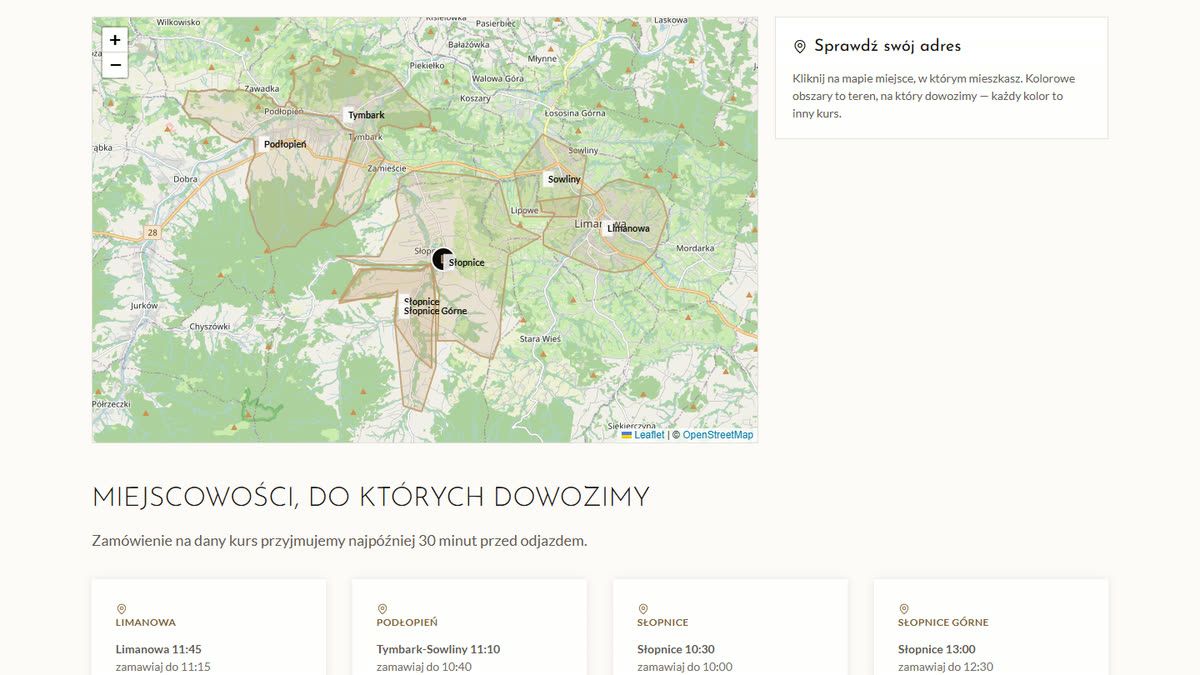Click the Kliknij na mapie instruction paragraph
Viewport: 1200px width, 675px height.
pyautogui.click(x=934, y=96)
